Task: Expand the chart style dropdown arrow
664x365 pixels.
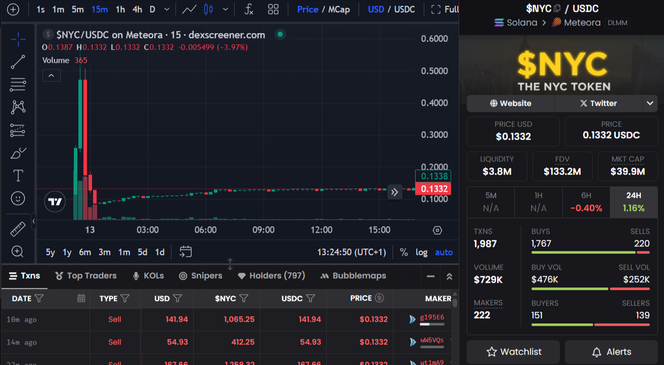Action: click(225, 9)
